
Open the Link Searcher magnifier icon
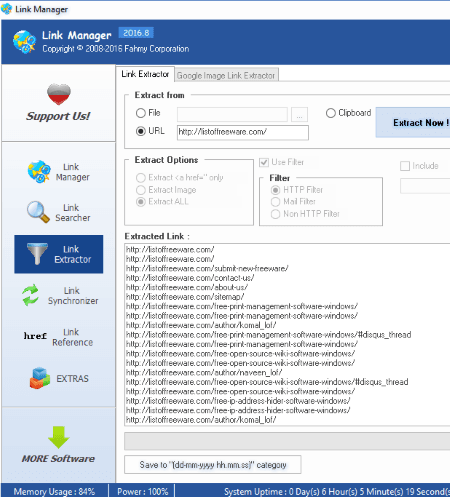click(38, 212)
